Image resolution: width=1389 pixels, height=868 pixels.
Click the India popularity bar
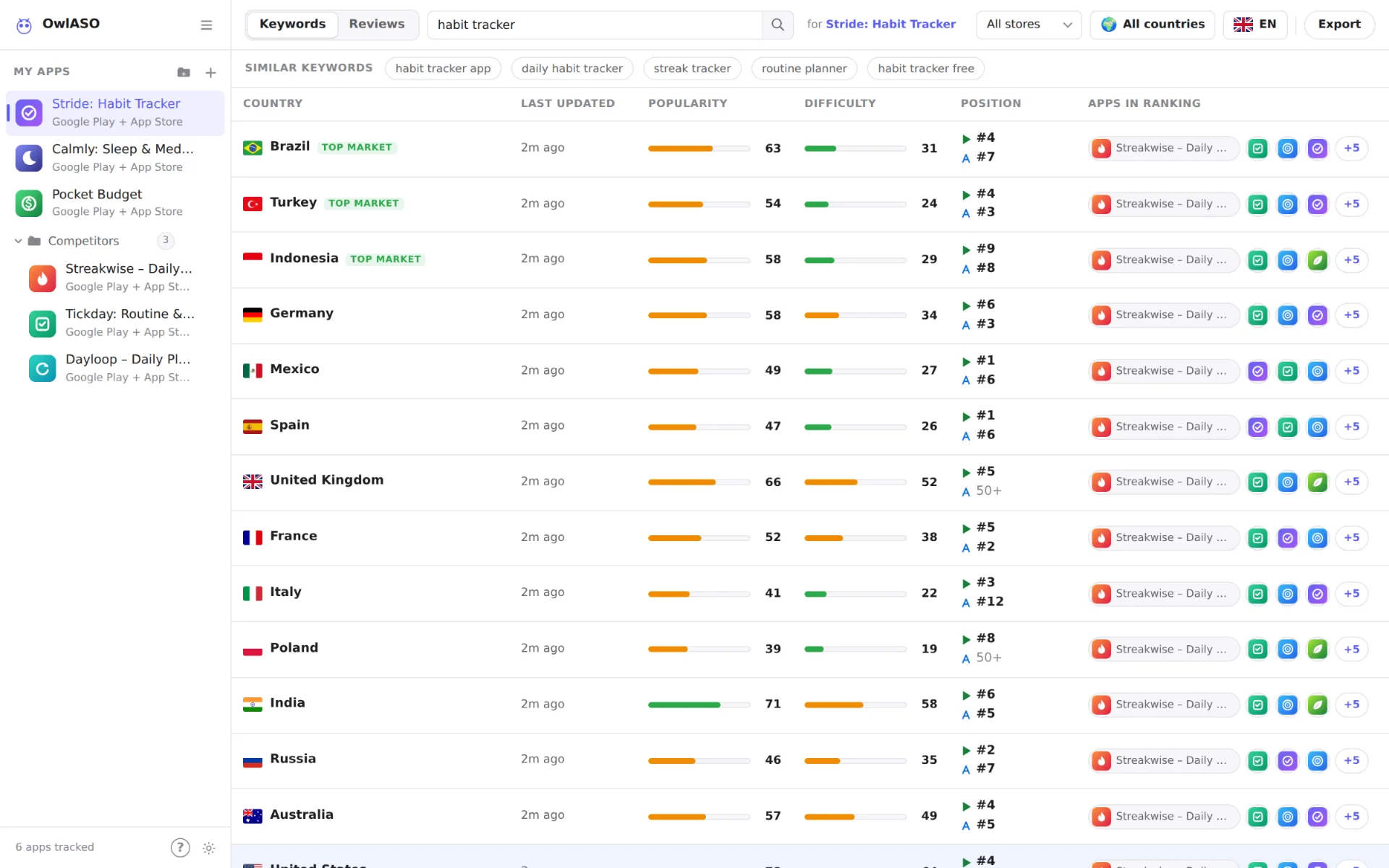699,705
